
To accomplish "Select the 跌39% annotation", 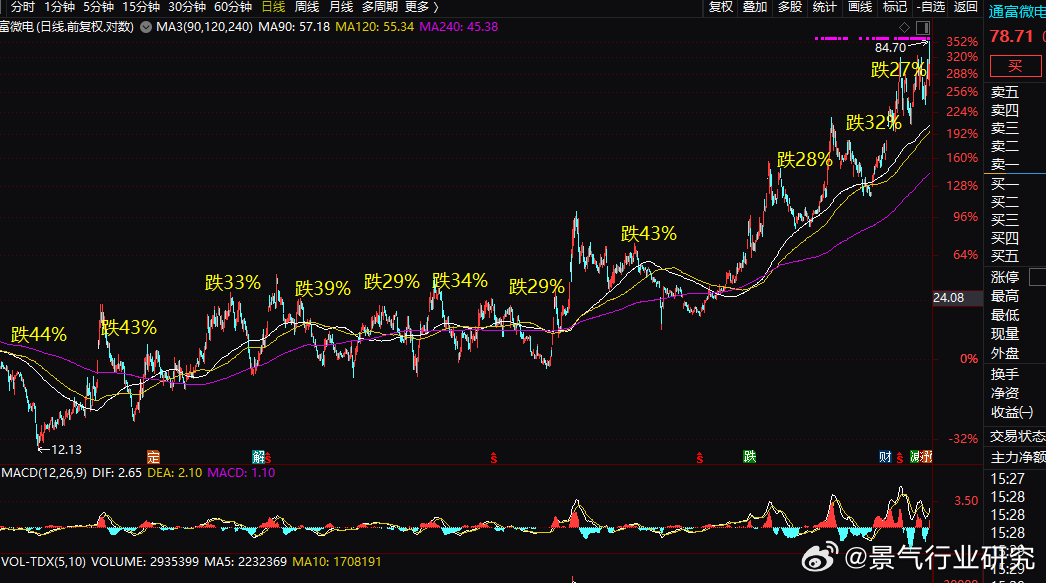I will [323, 288].
